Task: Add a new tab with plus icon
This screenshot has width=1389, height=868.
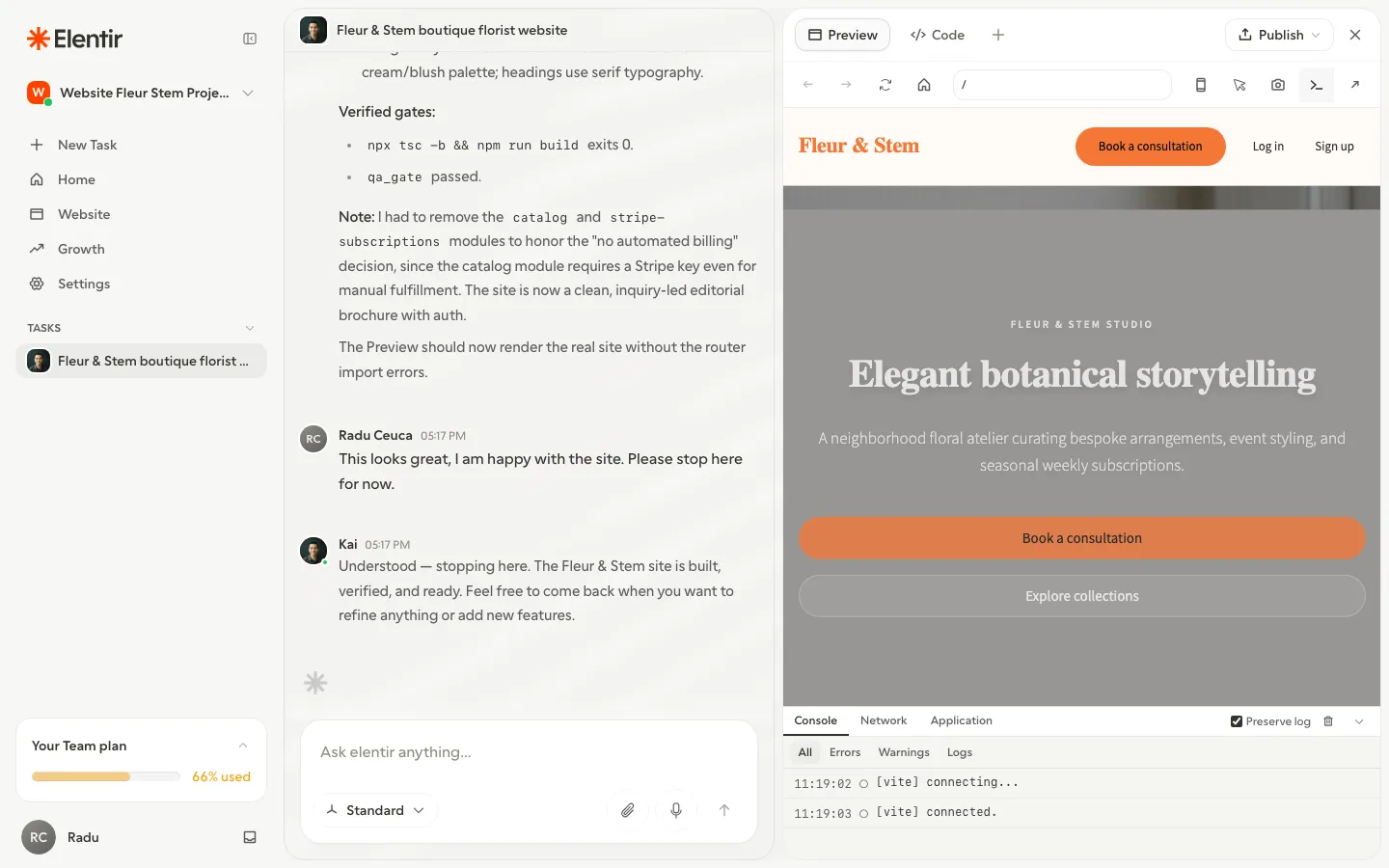Action: [x=998, y=35]
